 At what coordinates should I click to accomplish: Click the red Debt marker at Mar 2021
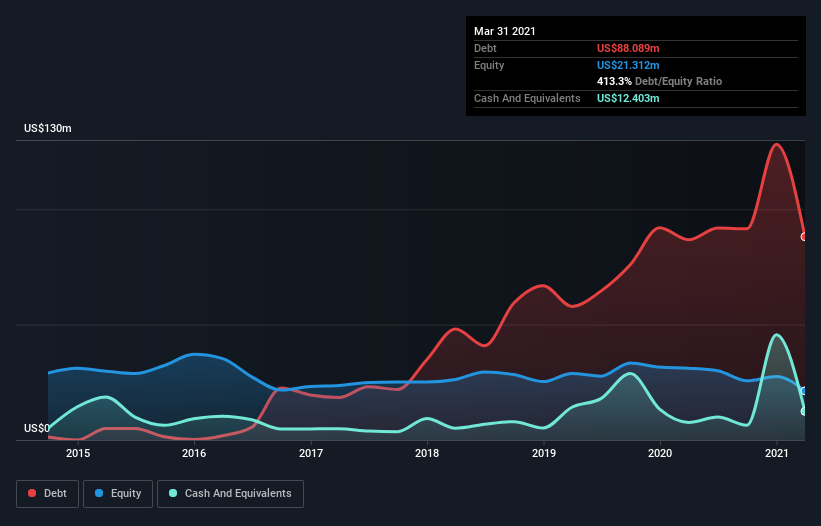tap(804, 237)
